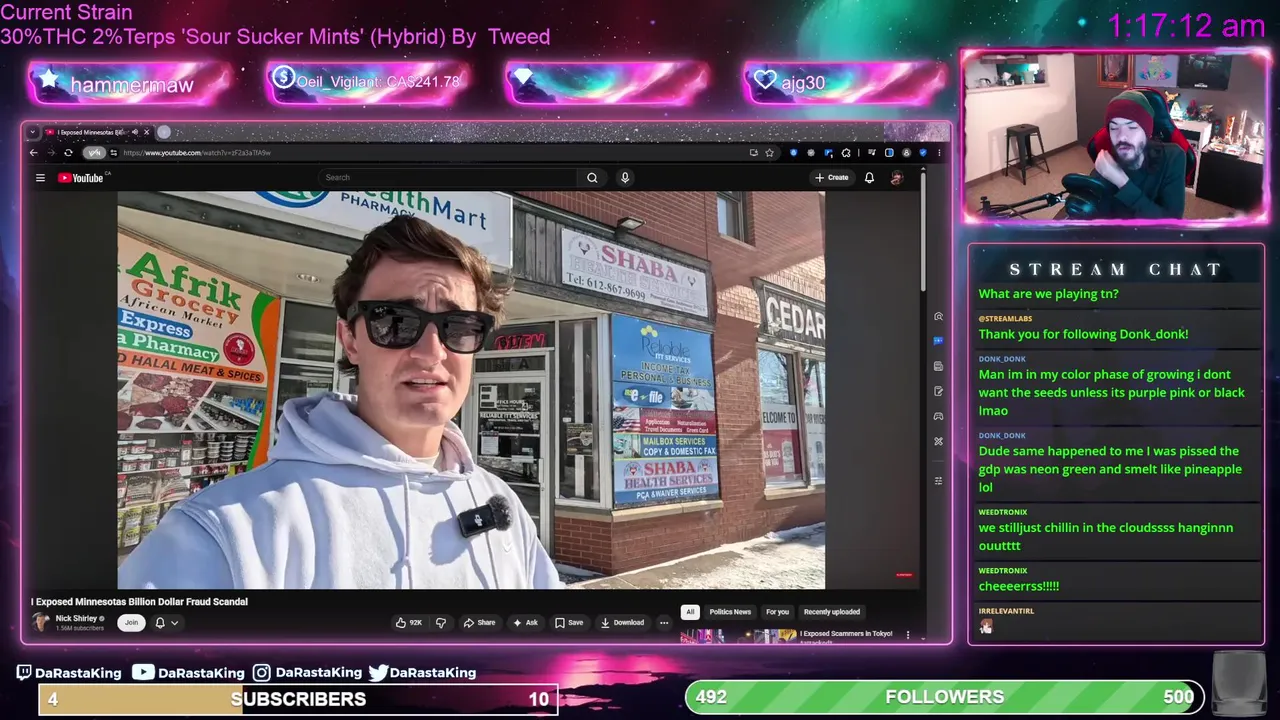Open the menu for I Exposed Scammers in Tokyo

pos(908,634)
